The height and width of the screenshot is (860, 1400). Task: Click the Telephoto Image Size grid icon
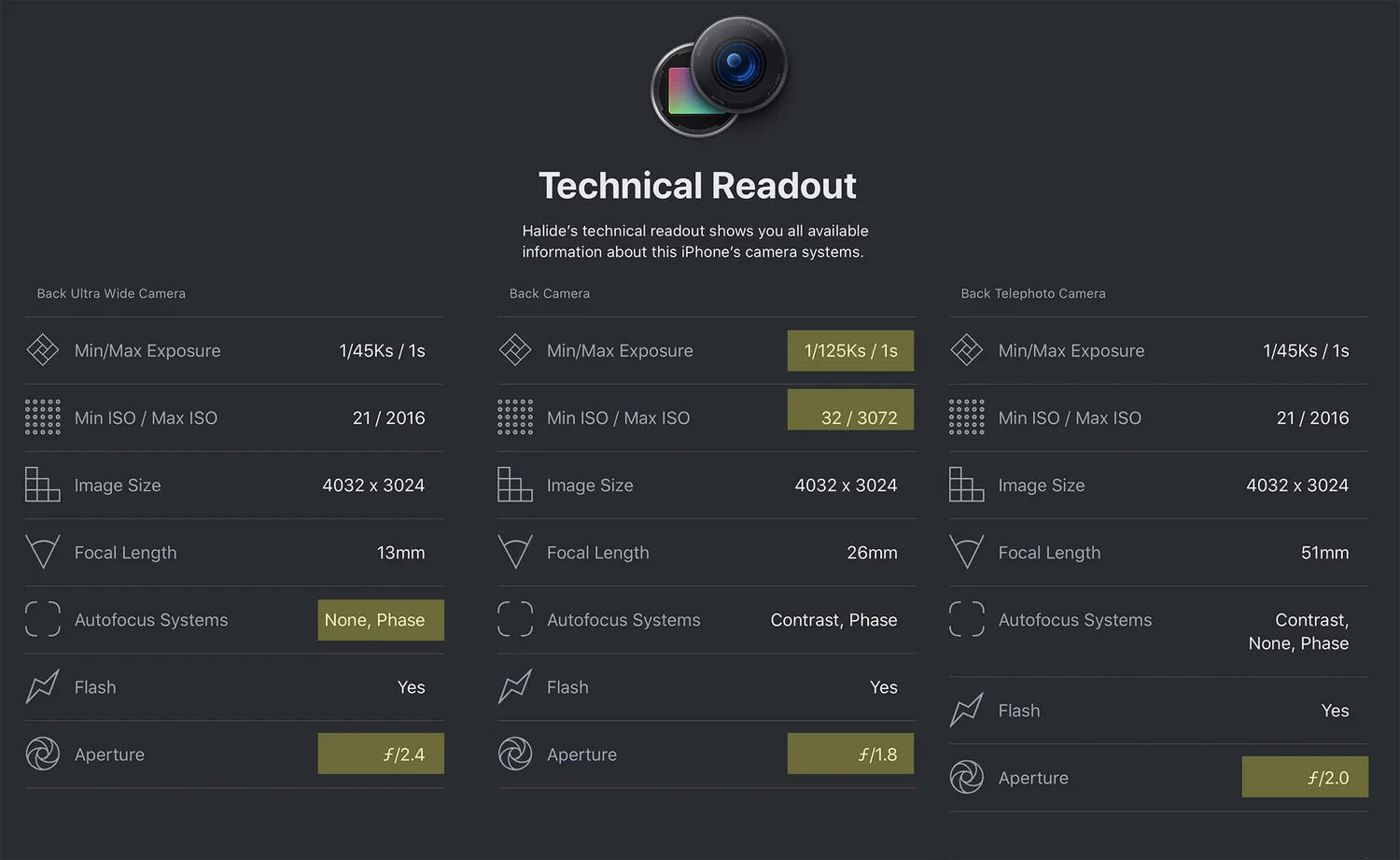[x=966, y=485]
